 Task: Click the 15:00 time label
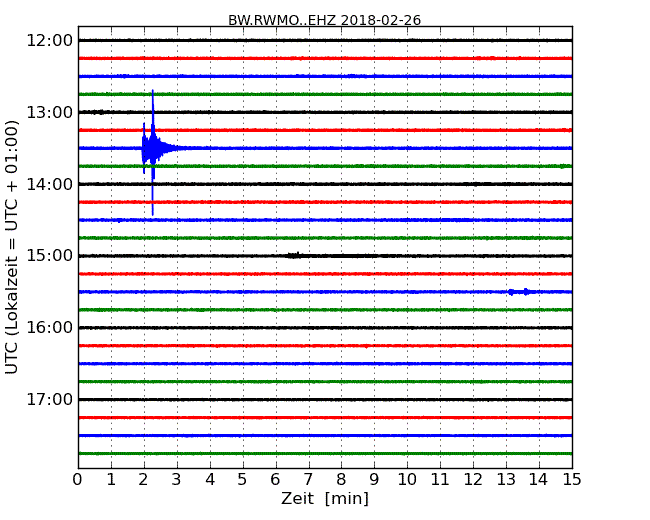50,256
